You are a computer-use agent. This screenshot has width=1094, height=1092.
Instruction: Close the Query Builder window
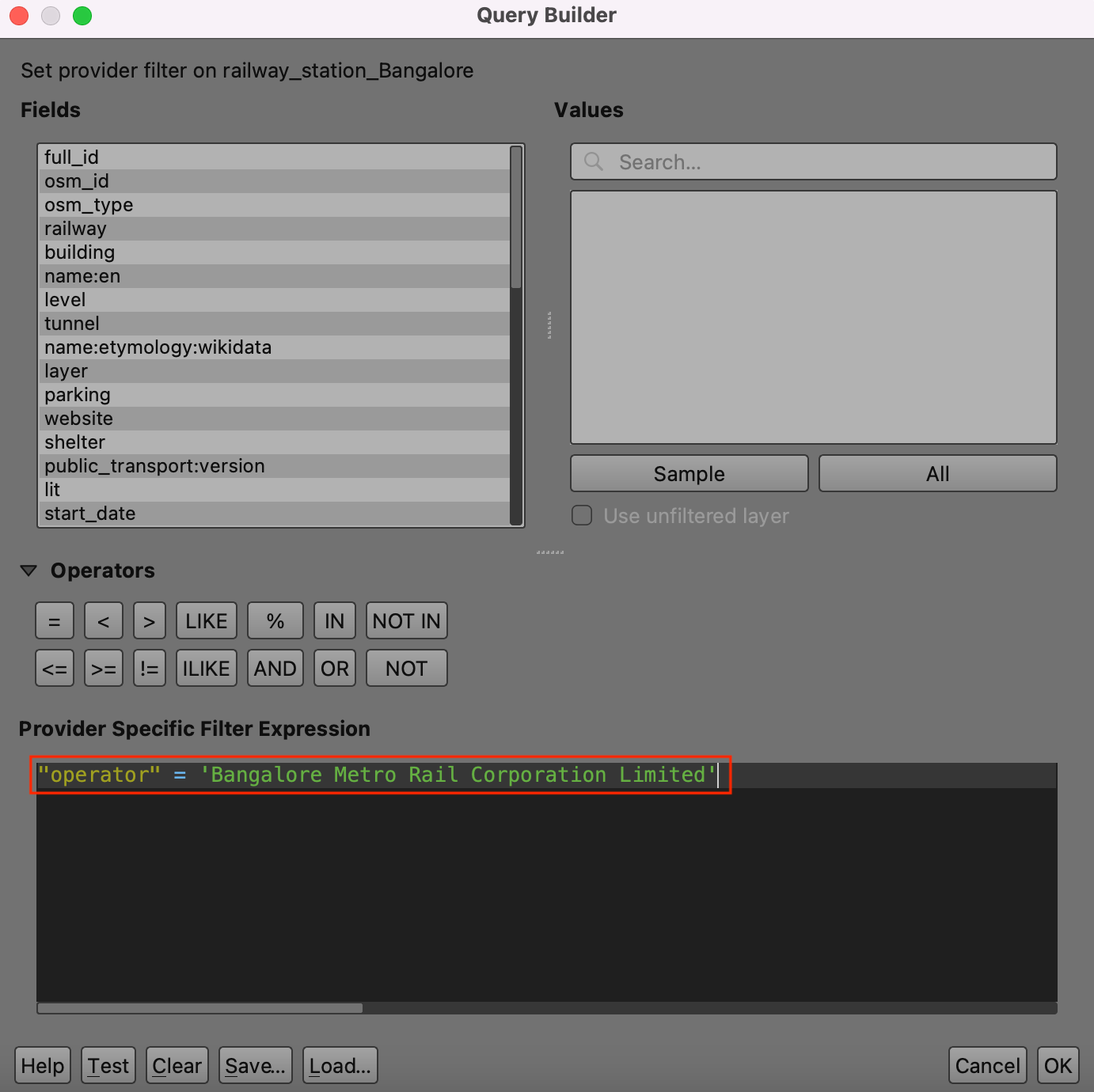pos(19,16)
